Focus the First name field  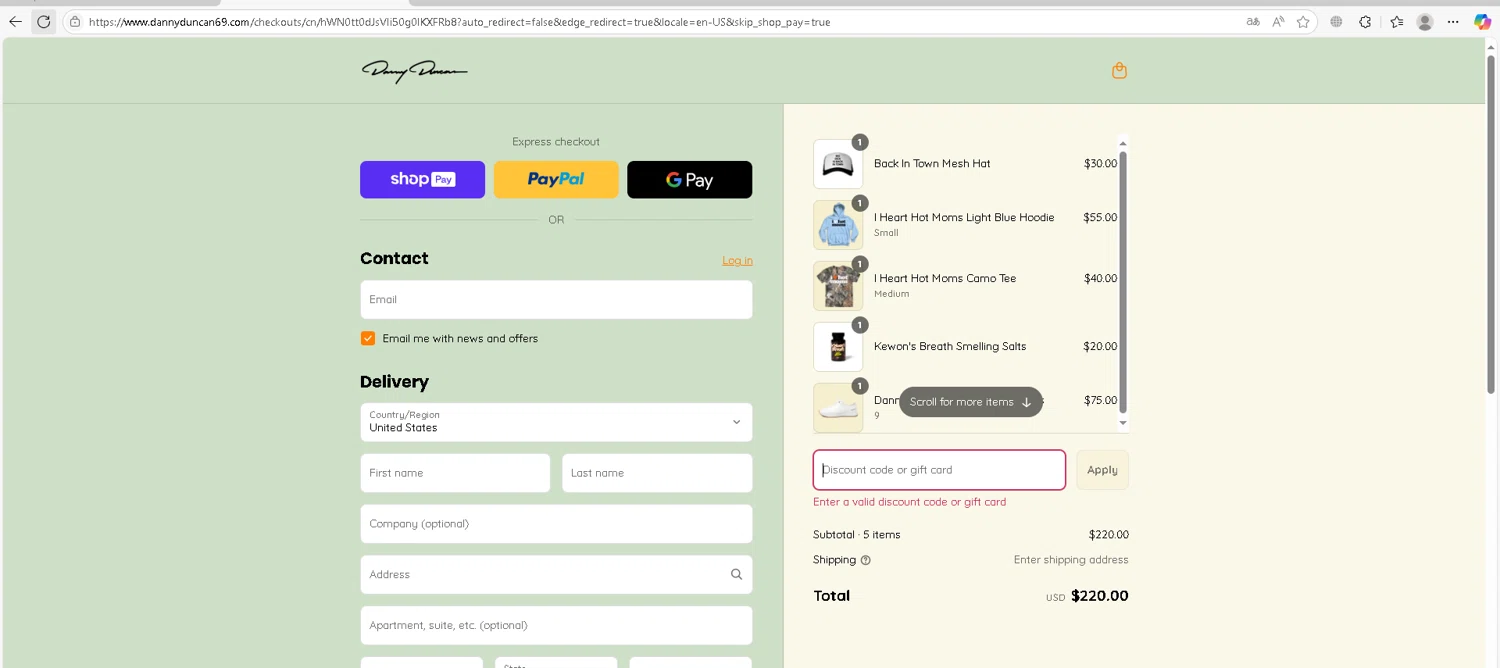tap(455, 473)
